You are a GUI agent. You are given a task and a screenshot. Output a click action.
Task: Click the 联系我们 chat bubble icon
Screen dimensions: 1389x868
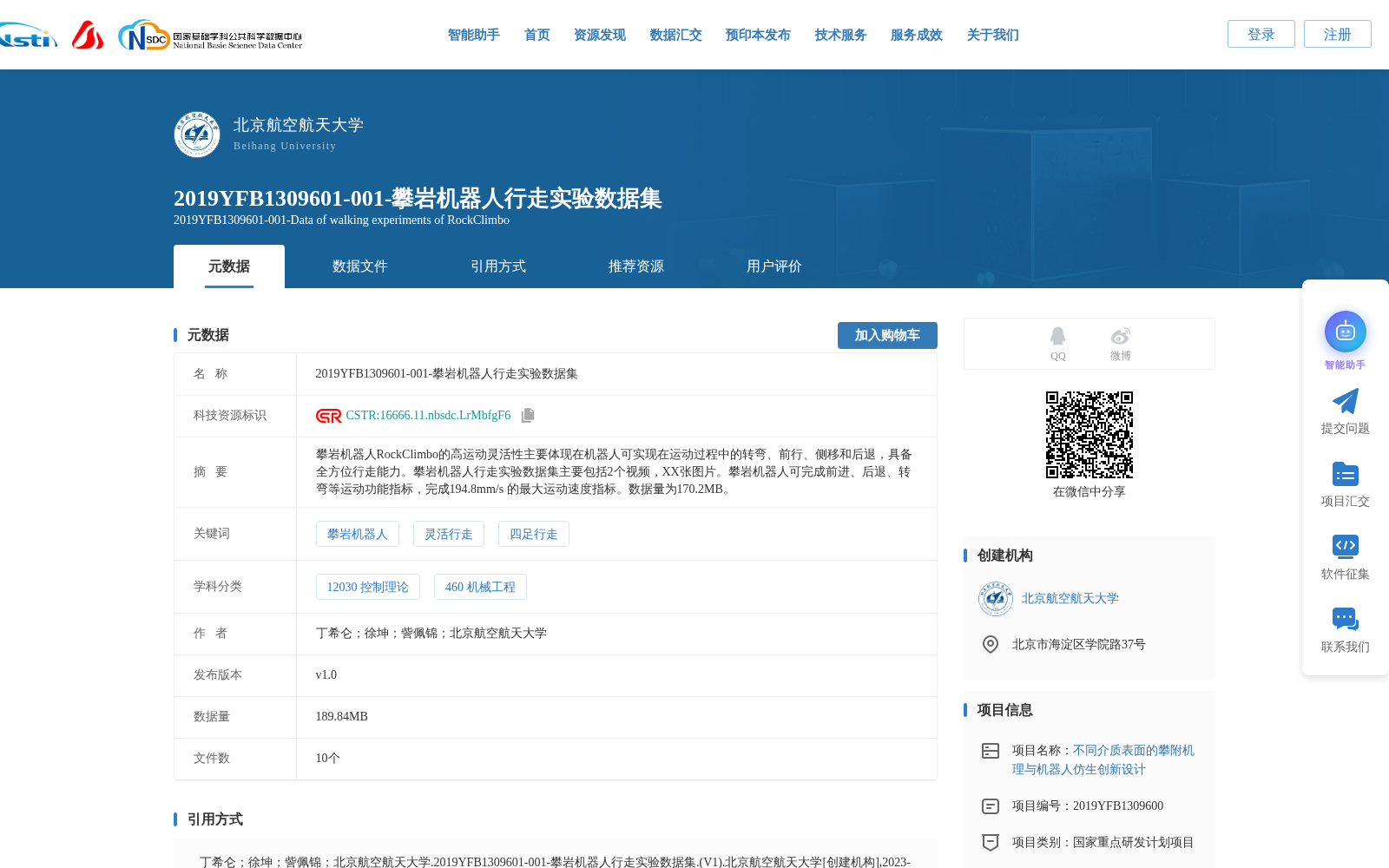tap(1346, 619)
